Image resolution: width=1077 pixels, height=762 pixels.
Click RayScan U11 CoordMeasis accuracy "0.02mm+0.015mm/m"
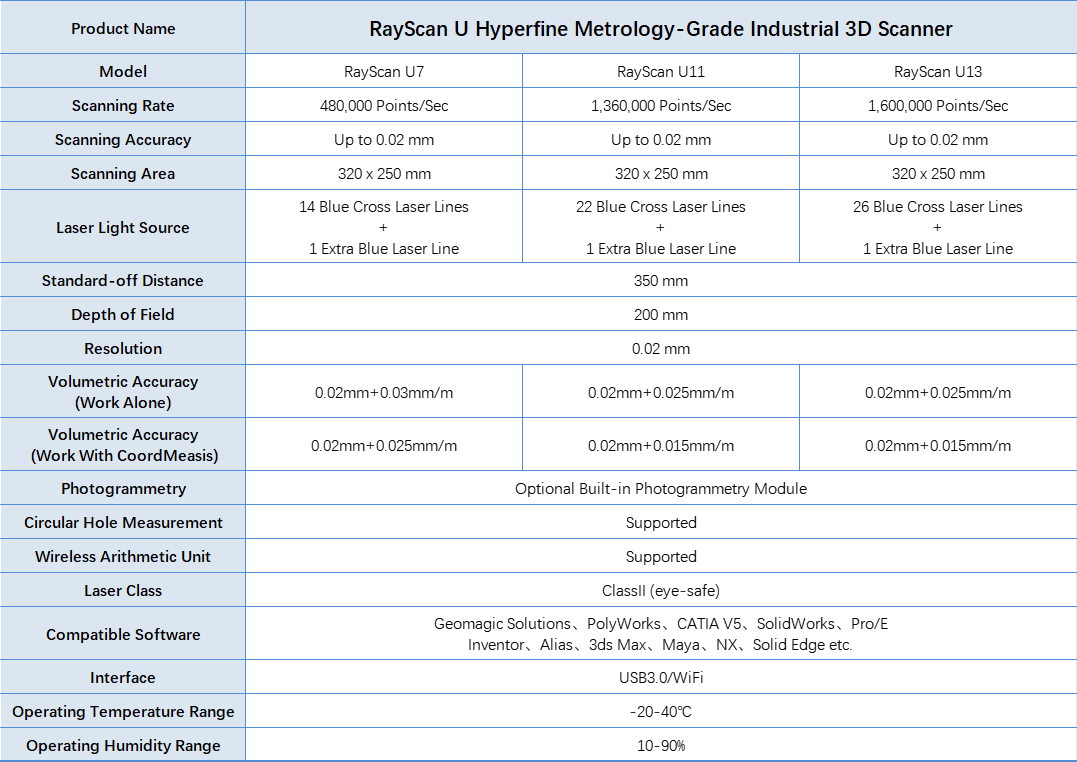(661, 445)
